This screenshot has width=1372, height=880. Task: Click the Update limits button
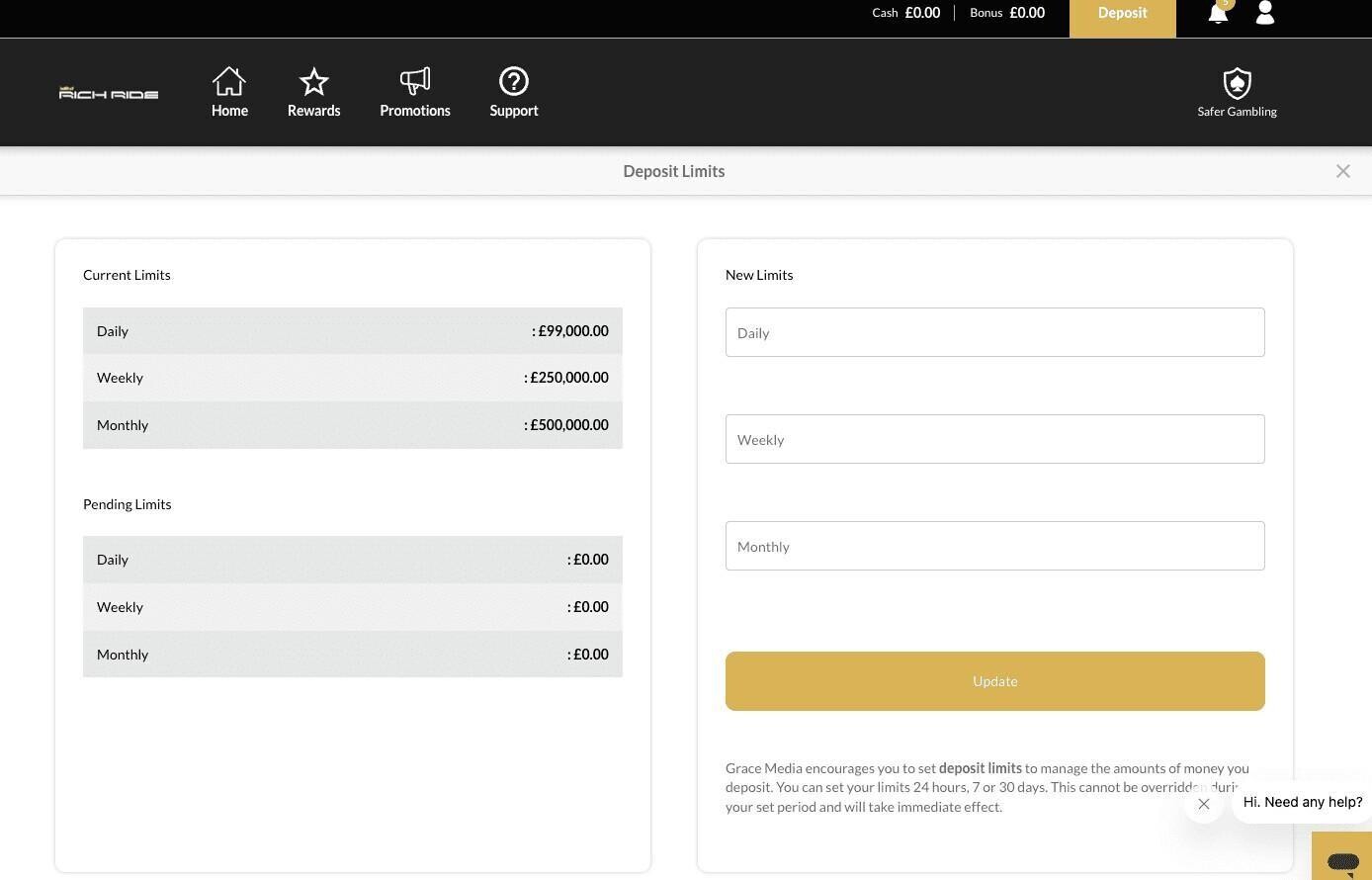[994, 681]
